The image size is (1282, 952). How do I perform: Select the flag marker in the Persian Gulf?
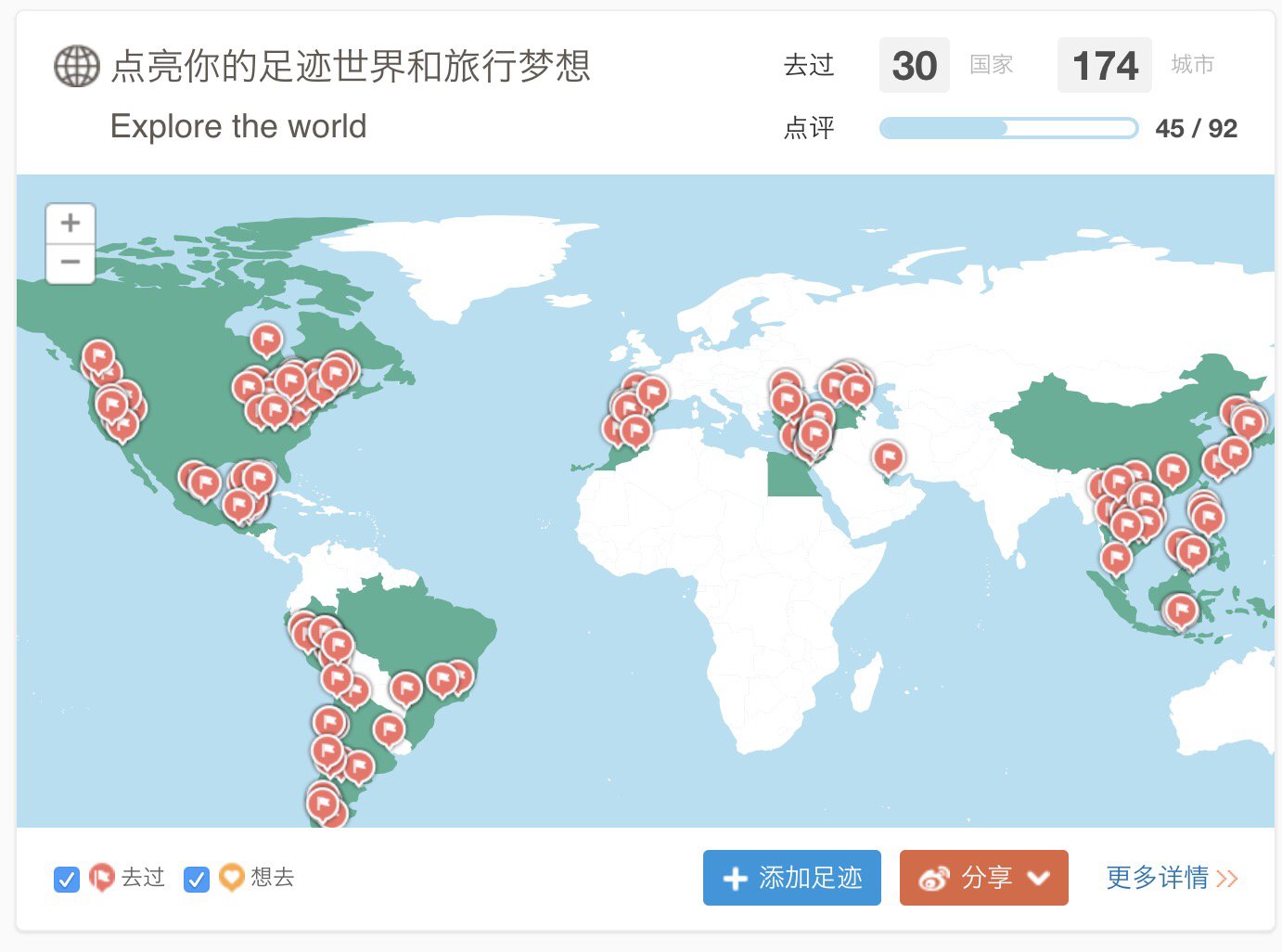(888, 456)
